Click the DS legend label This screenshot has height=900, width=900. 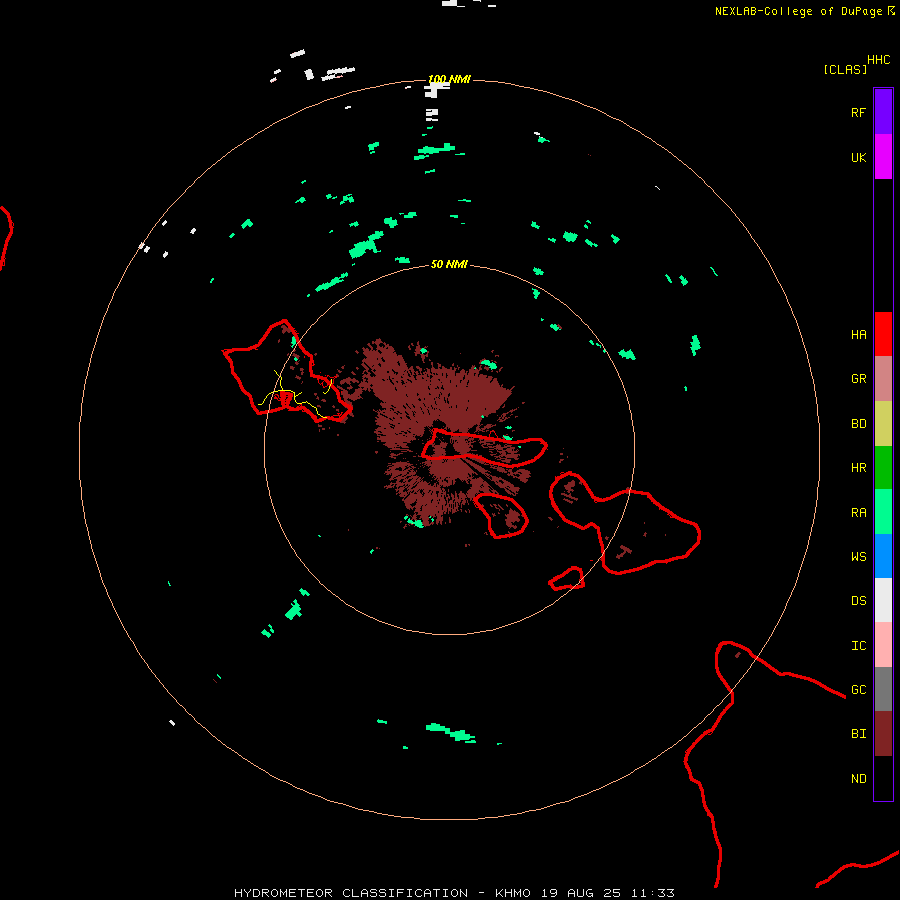pyautogui.click(x=859, y=601)
